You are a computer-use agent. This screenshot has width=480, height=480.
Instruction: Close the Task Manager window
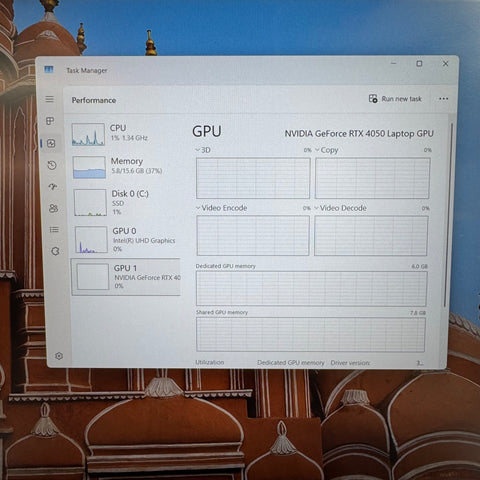(445, 63)
